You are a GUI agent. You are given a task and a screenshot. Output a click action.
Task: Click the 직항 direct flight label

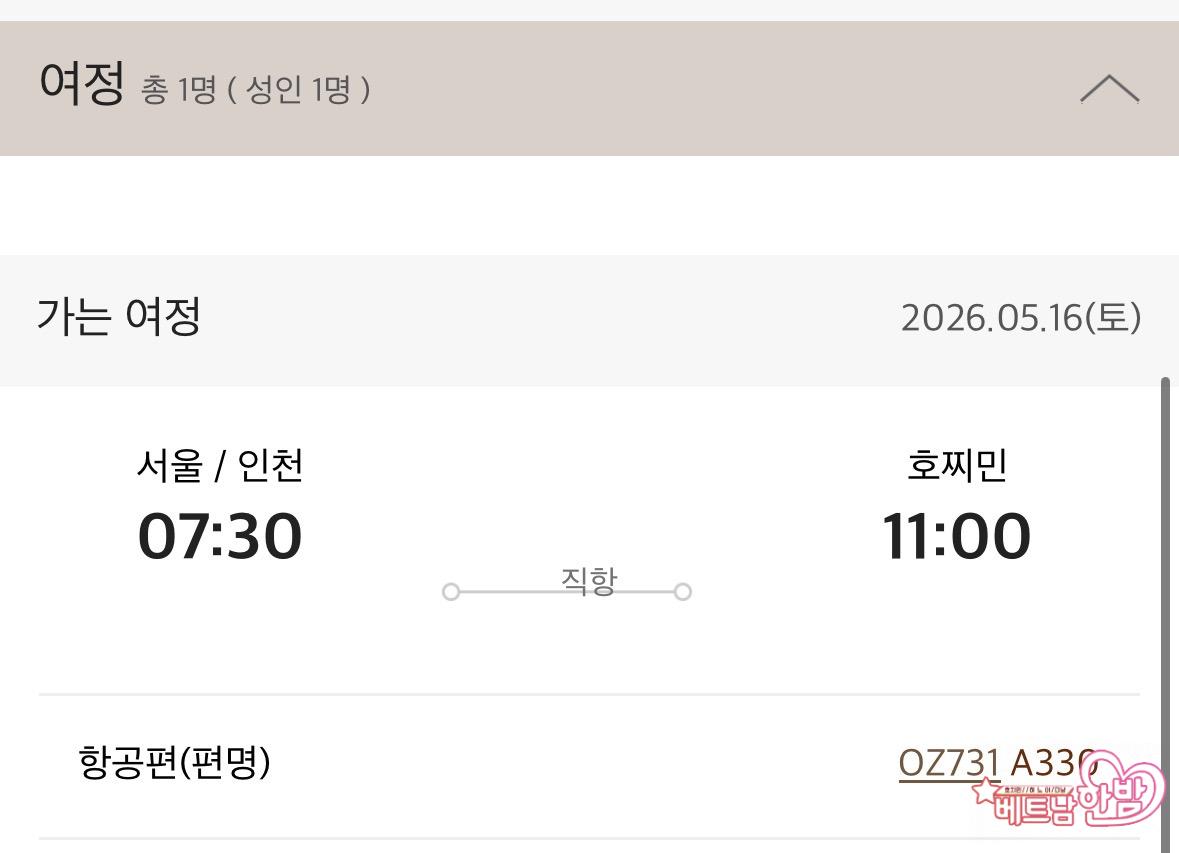tap(589, 580)
